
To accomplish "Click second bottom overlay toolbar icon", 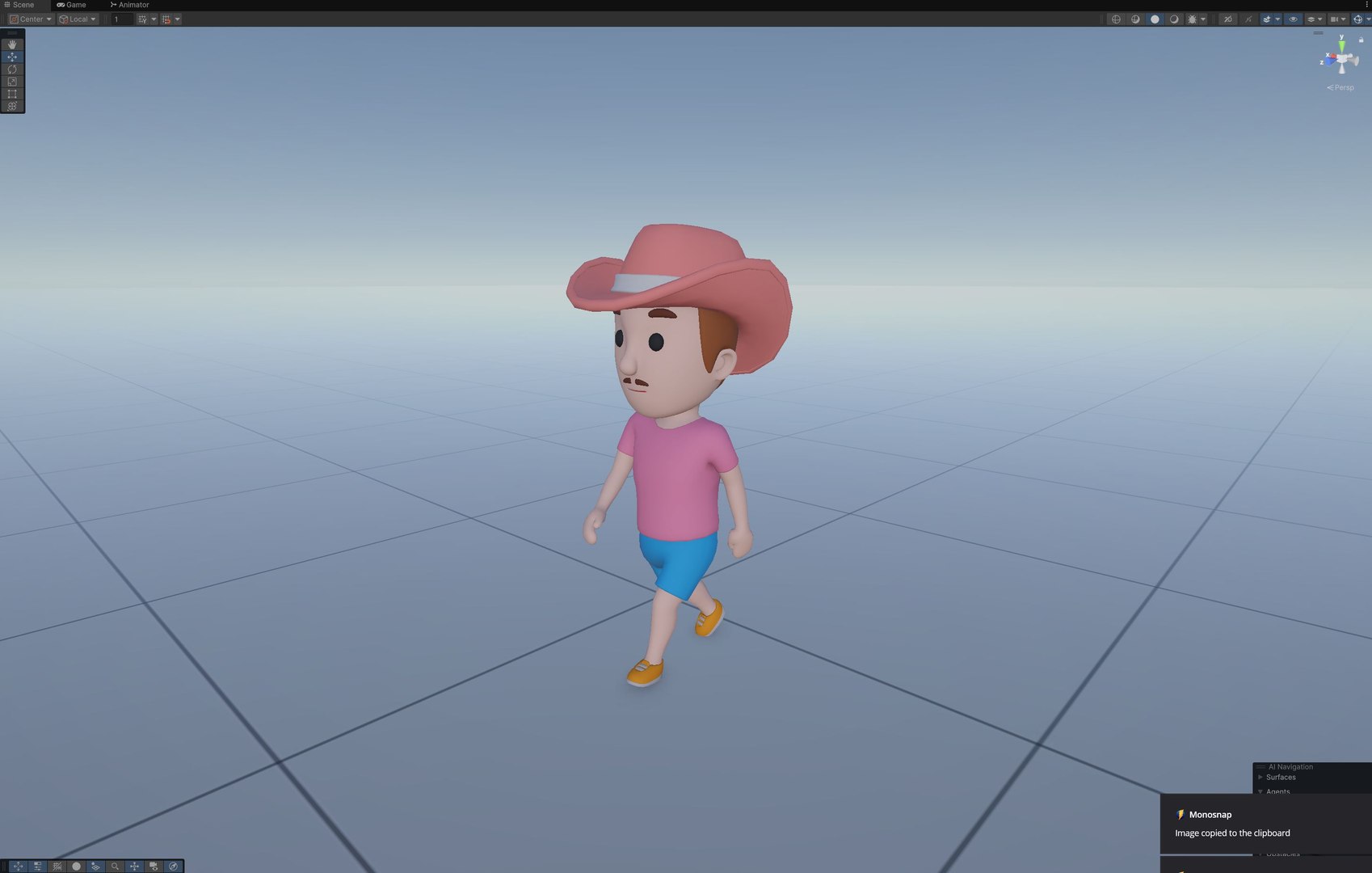I will [x=37, y=867].
